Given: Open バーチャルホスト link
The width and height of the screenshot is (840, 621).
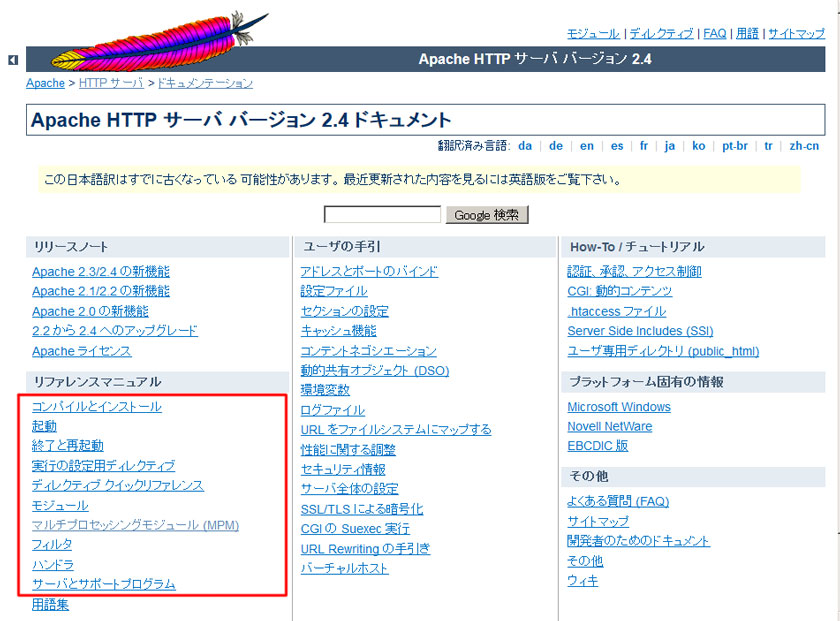Looking at the screenshot, I should coord(344,568).
